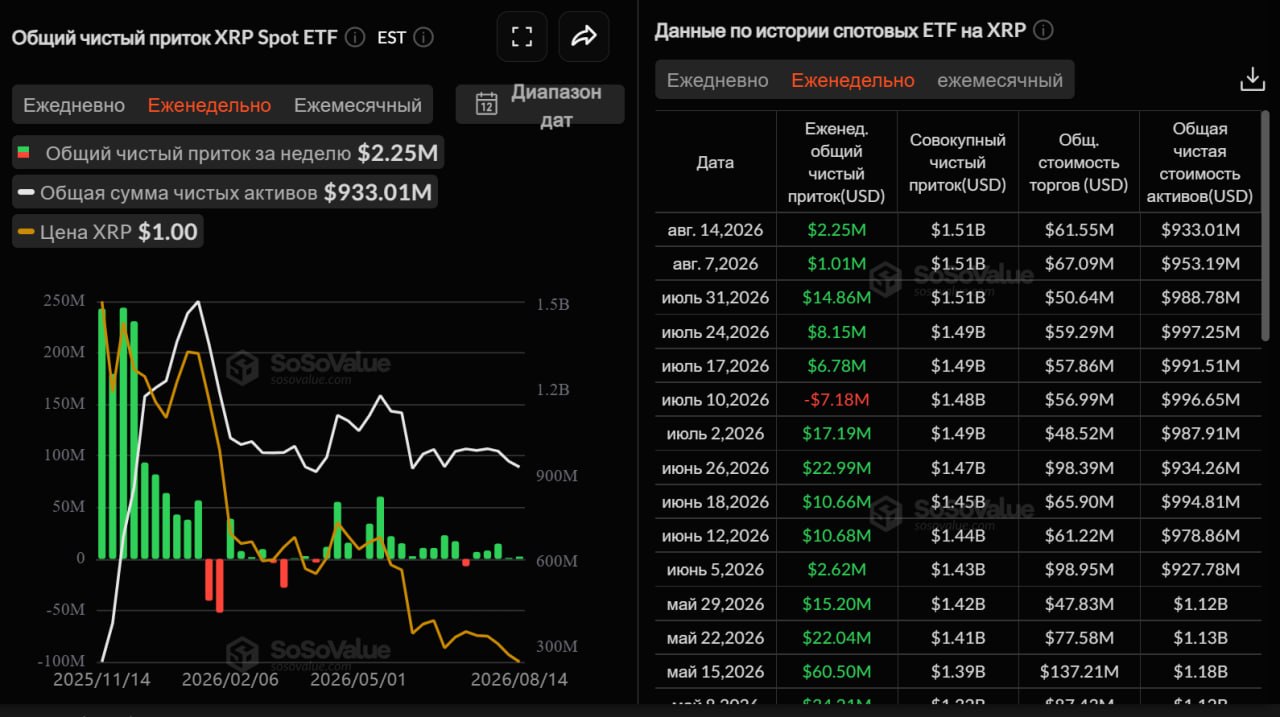Click the май 29,2026 date cell
This screenshot has width=1280, height=717.
715,604
